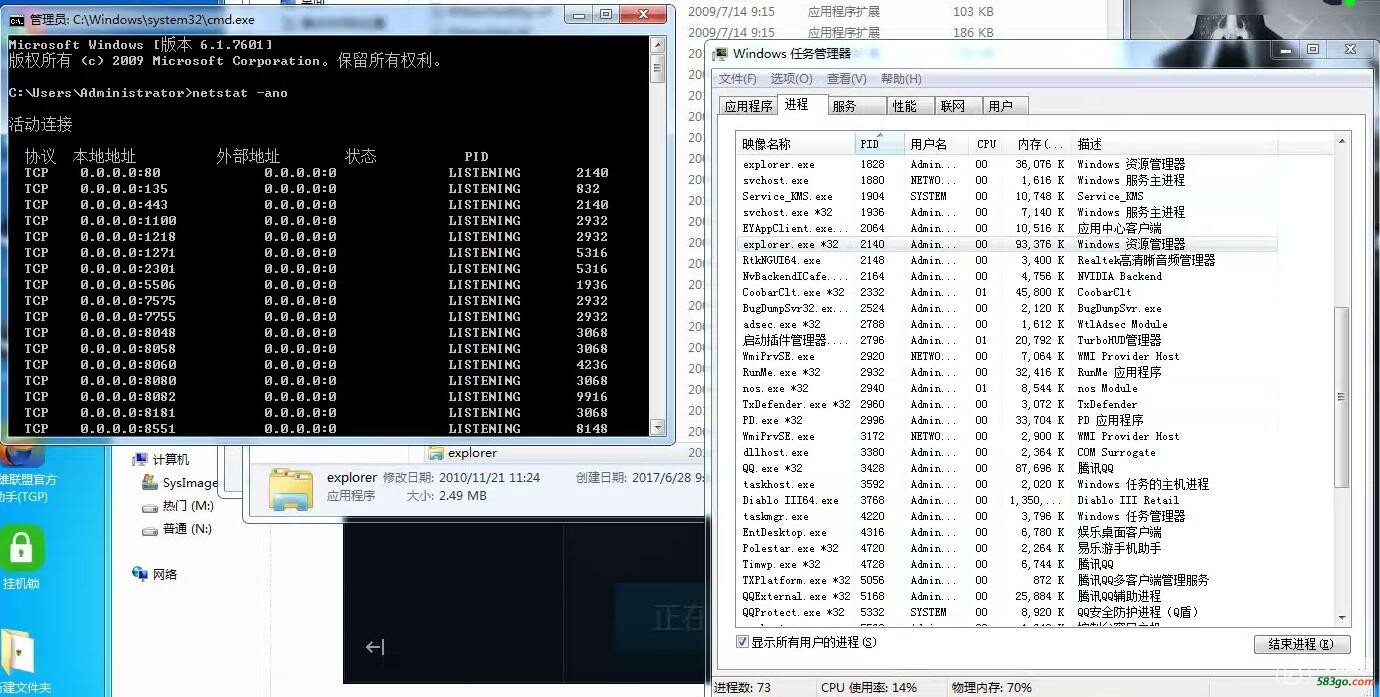Sort by the PID column header
Viewport: 1380px width, 697px height.
pos(880,144)
